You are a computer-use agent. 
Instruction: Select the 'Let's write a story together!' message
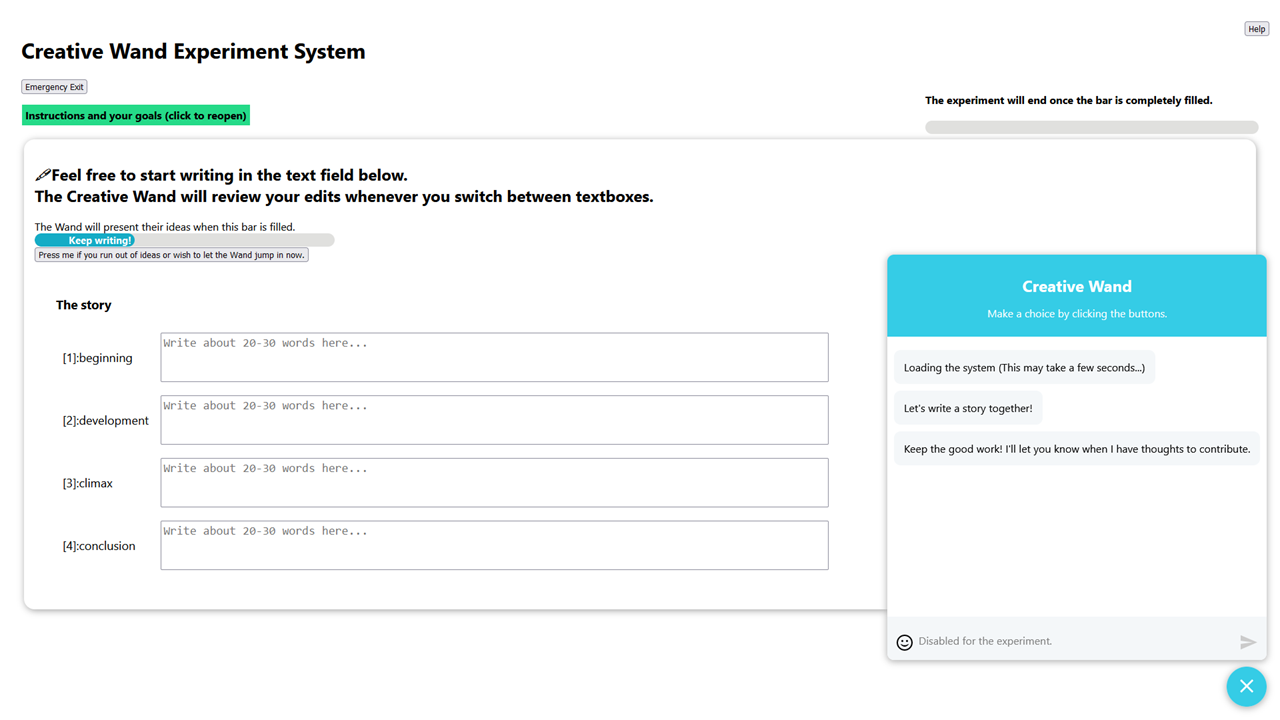click(968, 408)
